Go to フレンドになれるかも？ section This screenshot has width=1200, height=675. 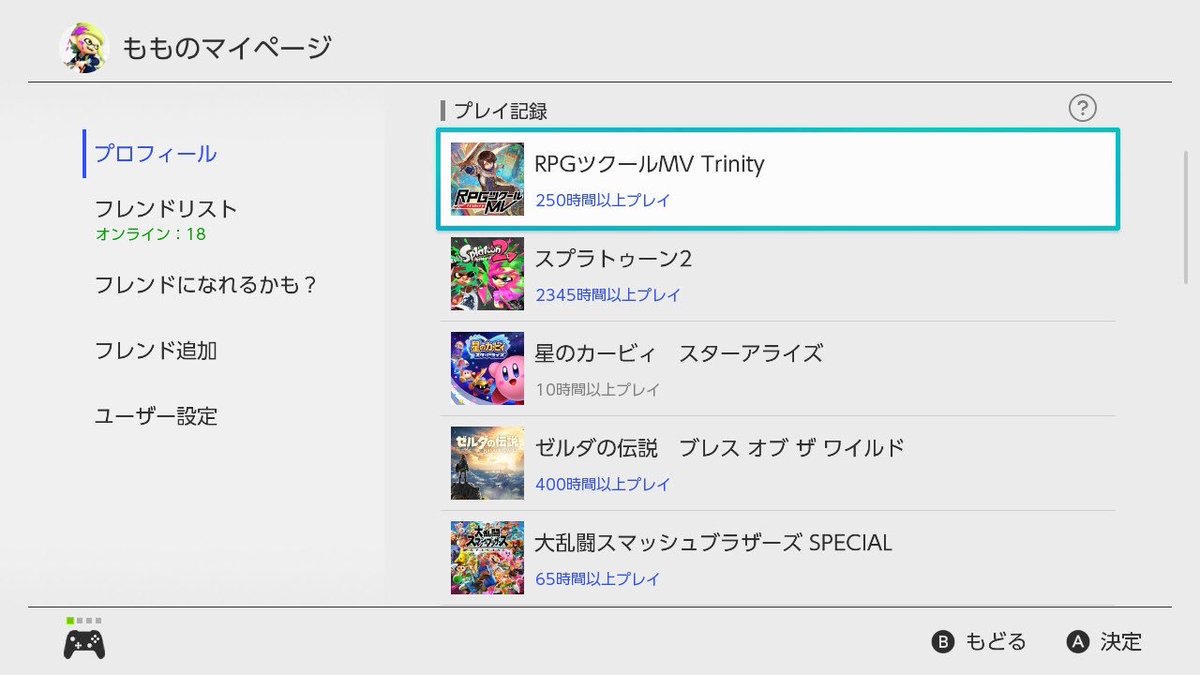[205, 285]
